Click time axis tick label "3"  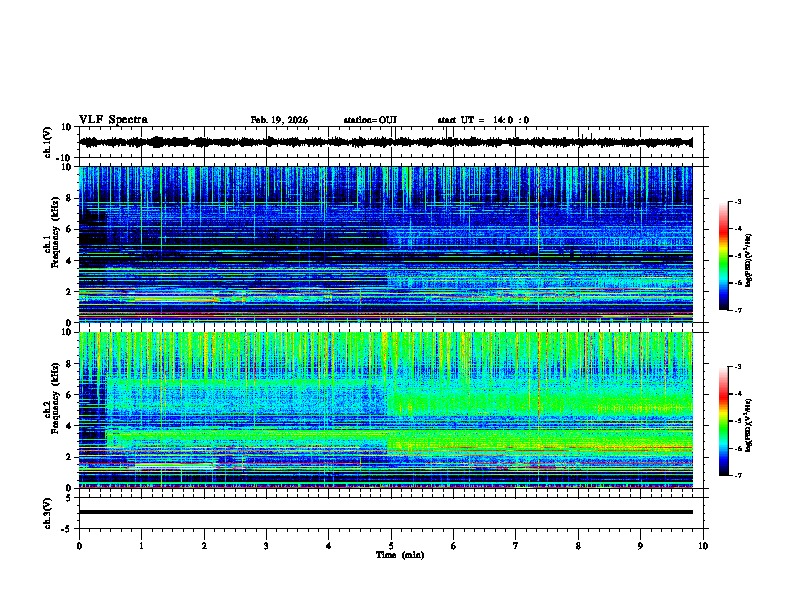(266, 546)
